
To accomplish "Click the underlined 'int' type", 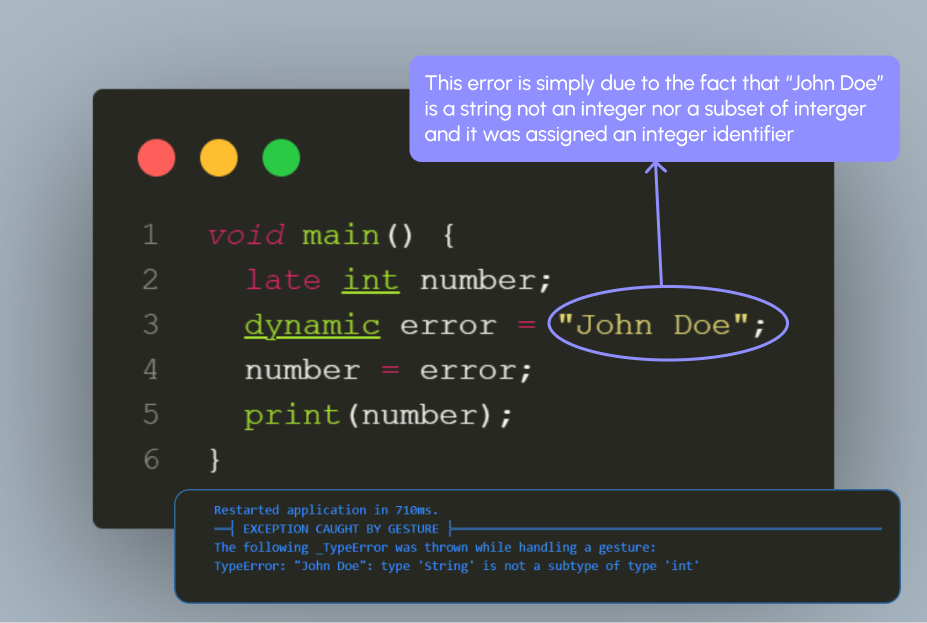I will click(371, 280).
